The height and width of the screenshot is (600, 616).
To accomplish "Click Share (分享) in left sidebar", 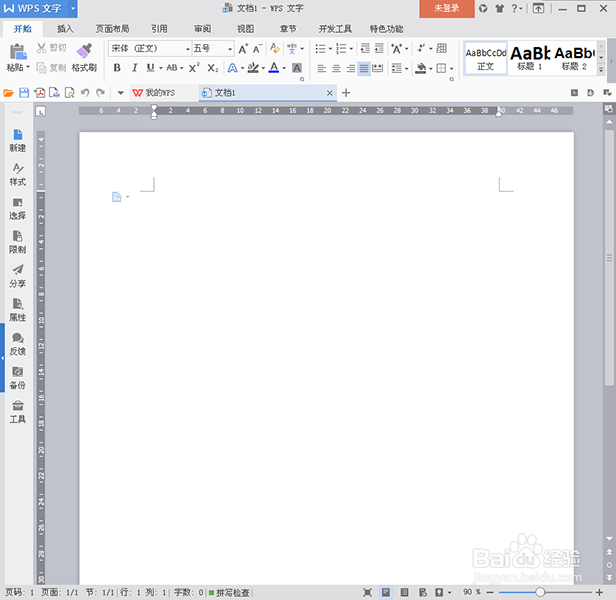I will pos(18,276).
